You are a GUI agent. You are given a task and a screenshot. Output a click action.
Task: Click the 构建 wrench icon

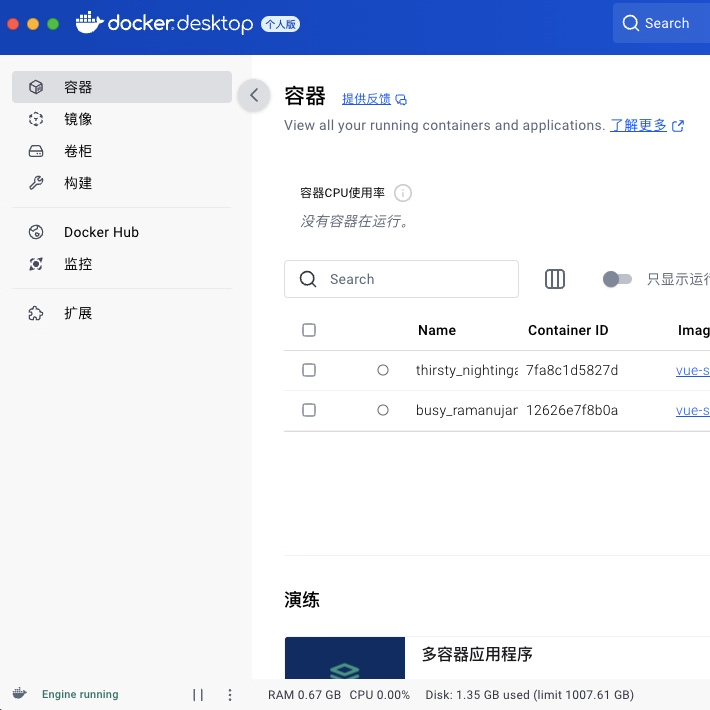coord(36,183)
